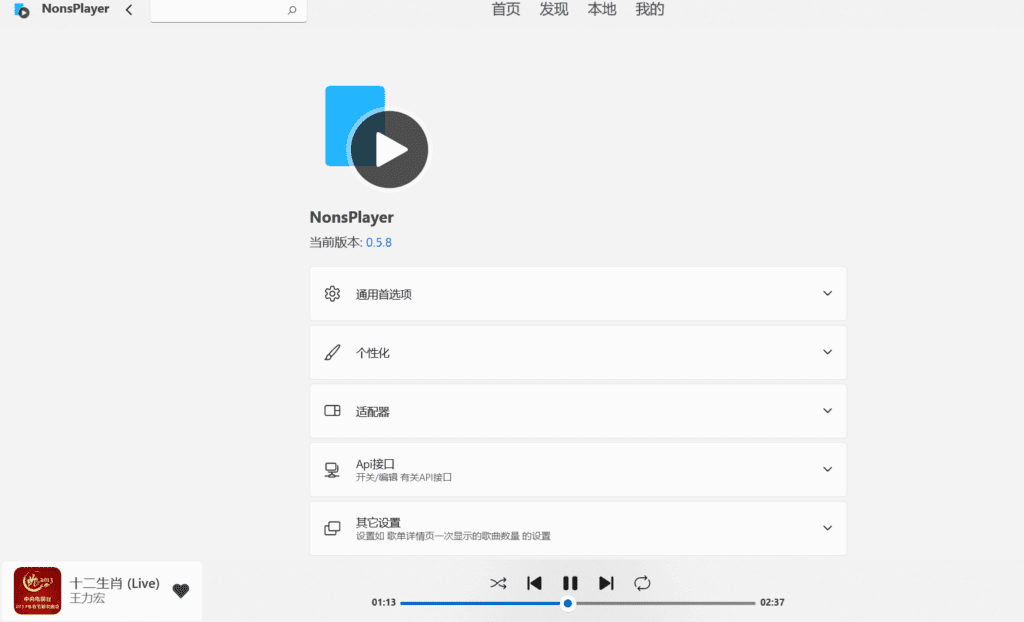Open the version 0.5.8 link
The image size is (1024, 622).
pyautogui.click(x=379, y=242)
